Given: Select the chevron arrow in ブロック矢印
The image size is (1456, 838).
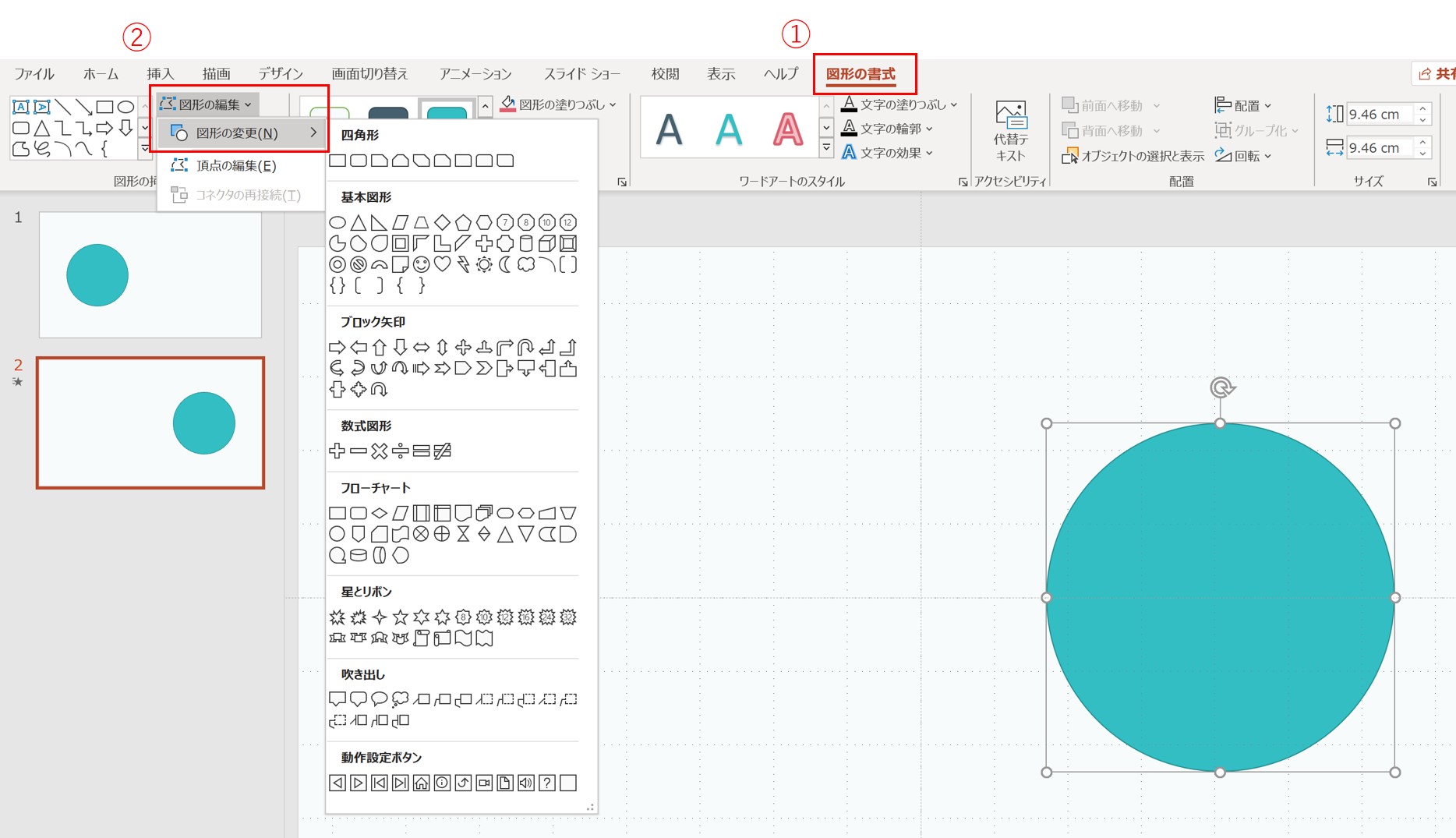Looking at the screenshot, I should 484,368.
